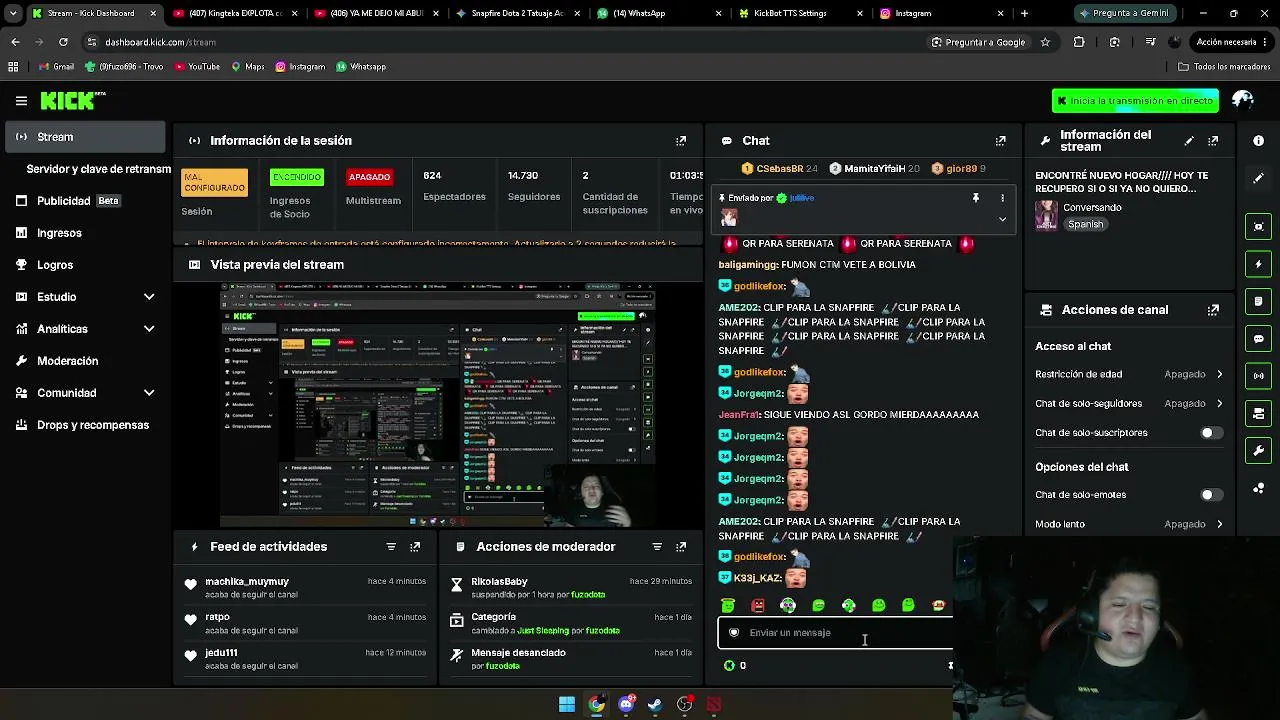The height and width of the screenshot is (720, 1280).
Task: Open Moderación in the sidebar
Action: point(86,361)
